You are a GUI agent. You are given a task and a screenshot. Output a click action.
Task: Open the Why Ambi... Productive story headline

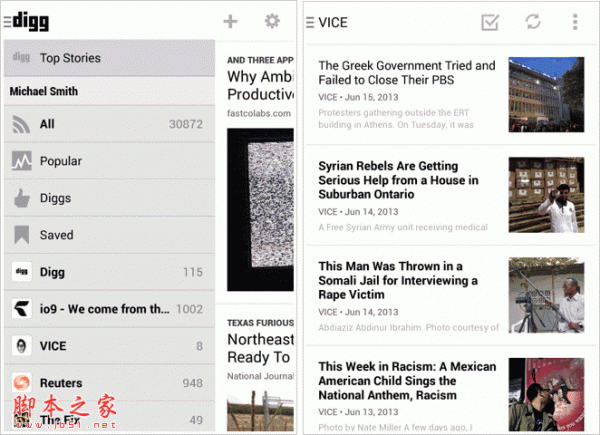261,85
